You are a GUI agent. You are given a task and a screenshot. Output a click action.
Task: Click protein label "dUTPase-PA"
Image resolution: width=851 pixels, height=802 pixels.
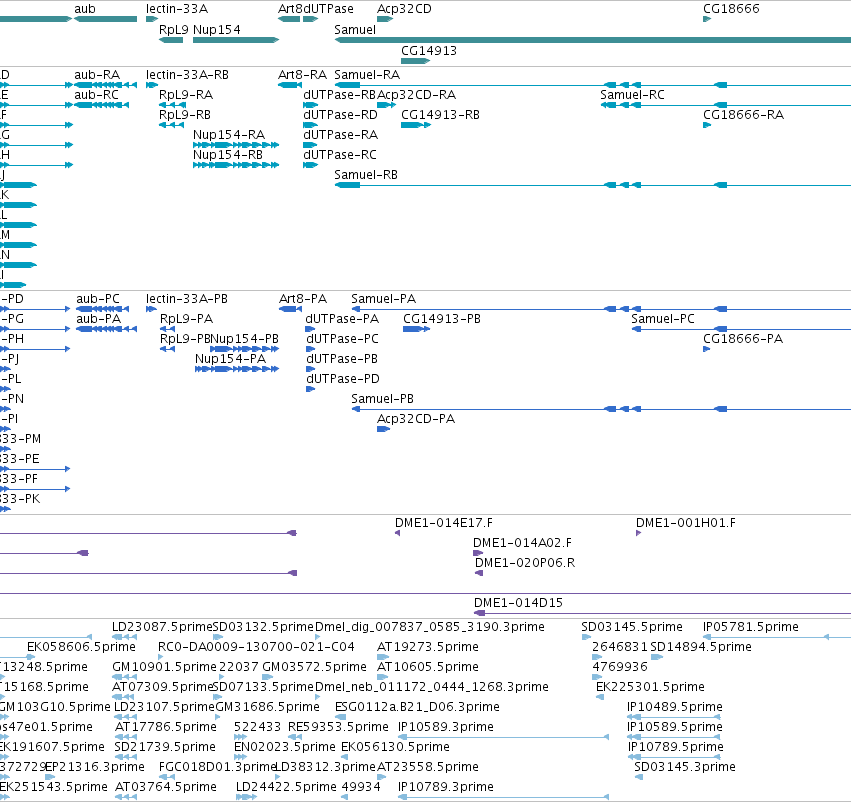coord(342,319)
